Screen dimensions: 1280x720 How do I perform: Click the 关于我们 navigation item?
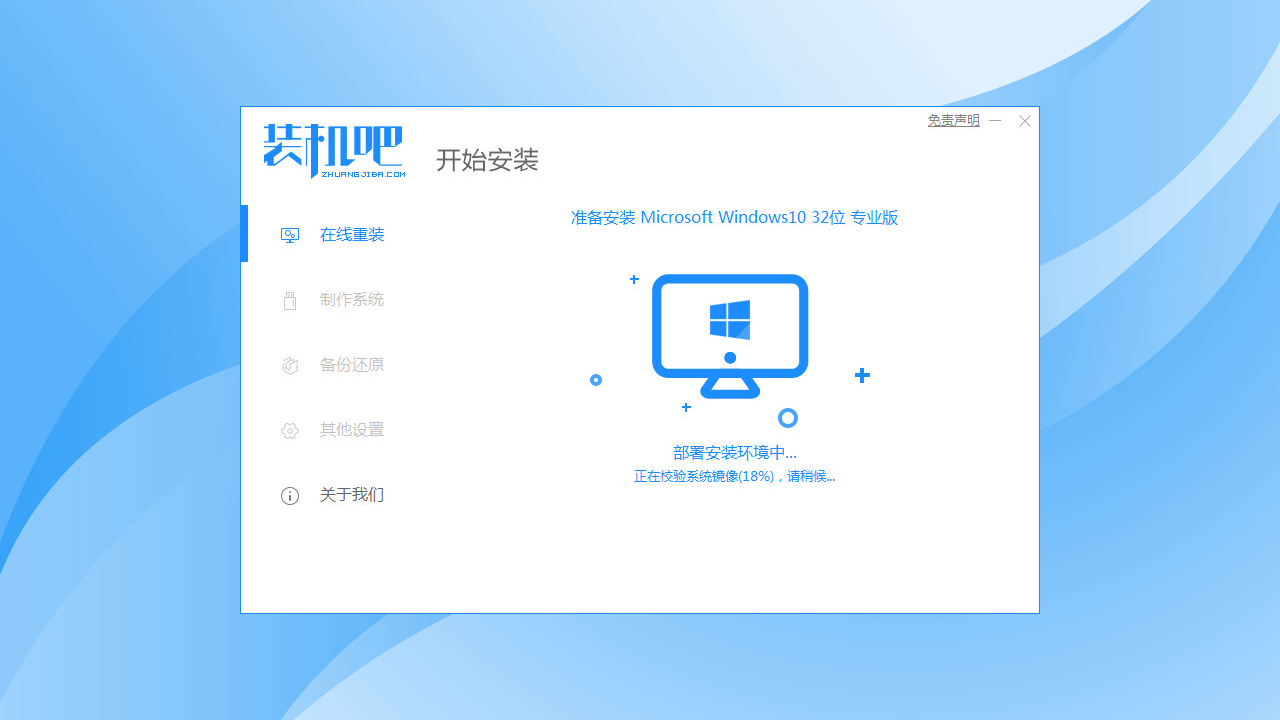pyautogui.click(x=350, y=495)
